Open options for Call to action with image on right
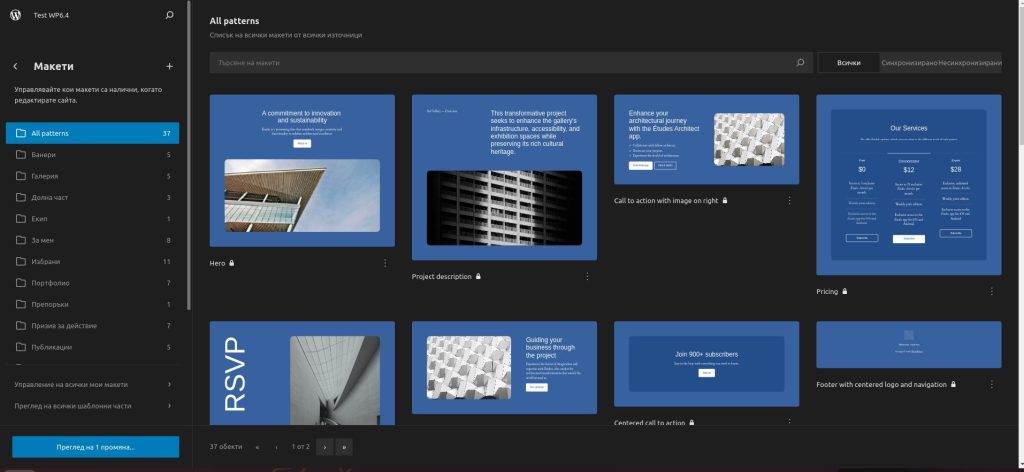The width and height of the screenshot is (1024, 472). [790, 200]
